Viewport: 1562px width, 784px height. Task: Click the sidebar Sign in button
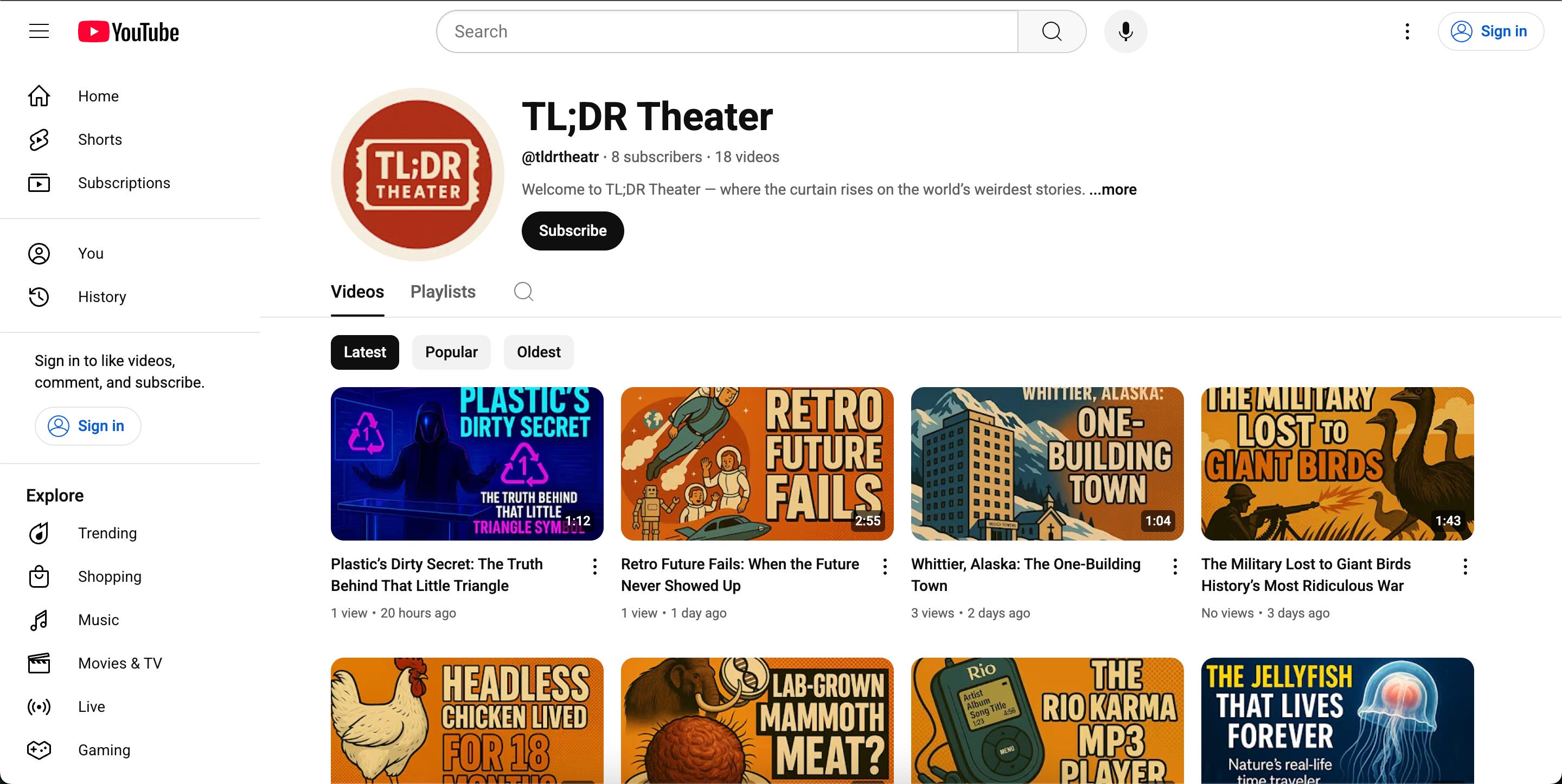point(88,426)
